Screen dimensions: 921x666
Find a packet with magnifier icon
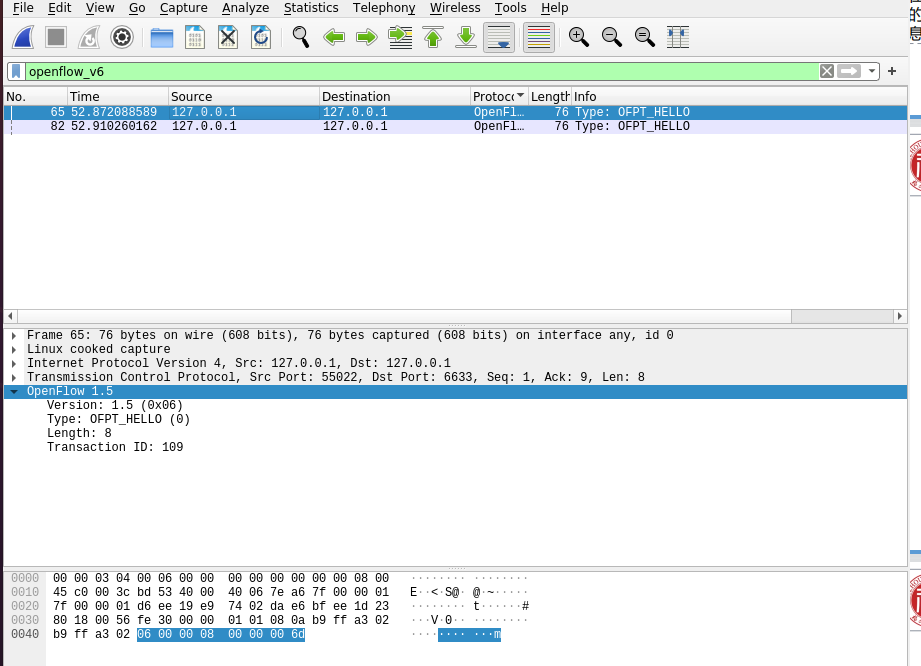(301, 38)
